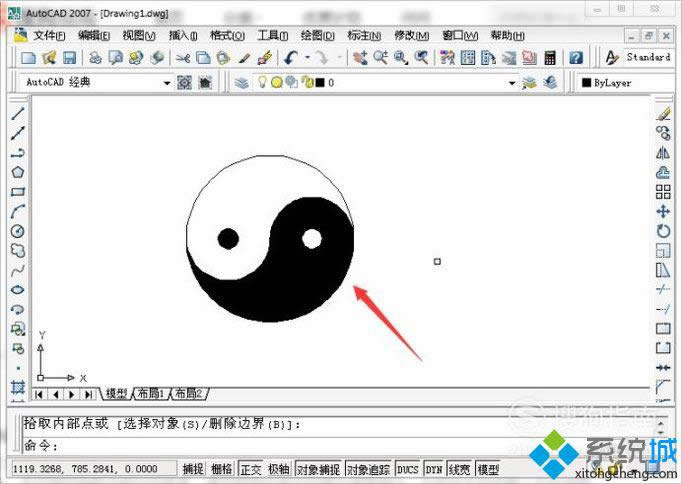682x484 pixels.
Task: Toggle DYN dynamic input in status bar
Action: pyautogui.click(x=434, y=469)
